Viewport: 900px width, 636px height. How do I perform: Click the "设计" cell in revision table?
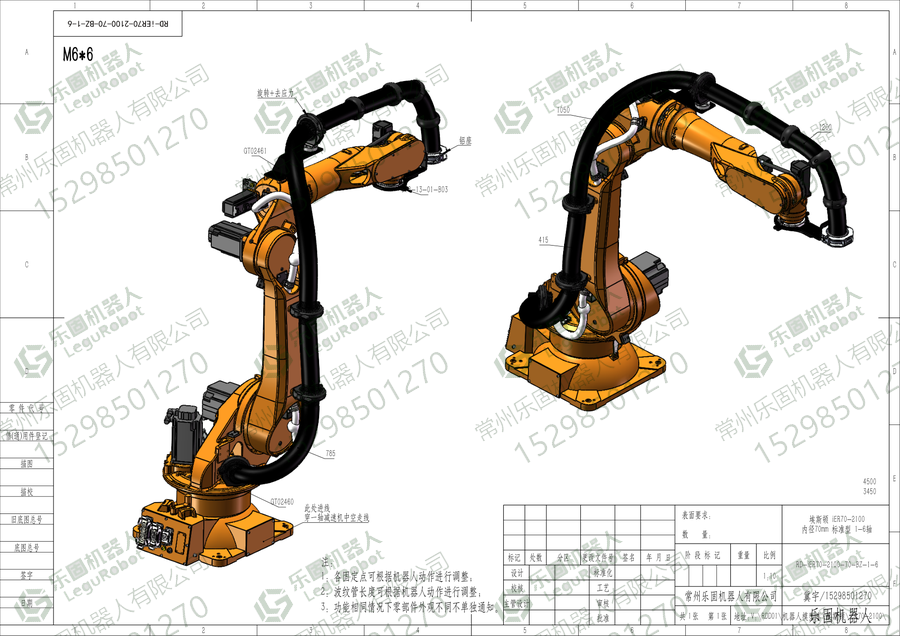pos(517,573)
